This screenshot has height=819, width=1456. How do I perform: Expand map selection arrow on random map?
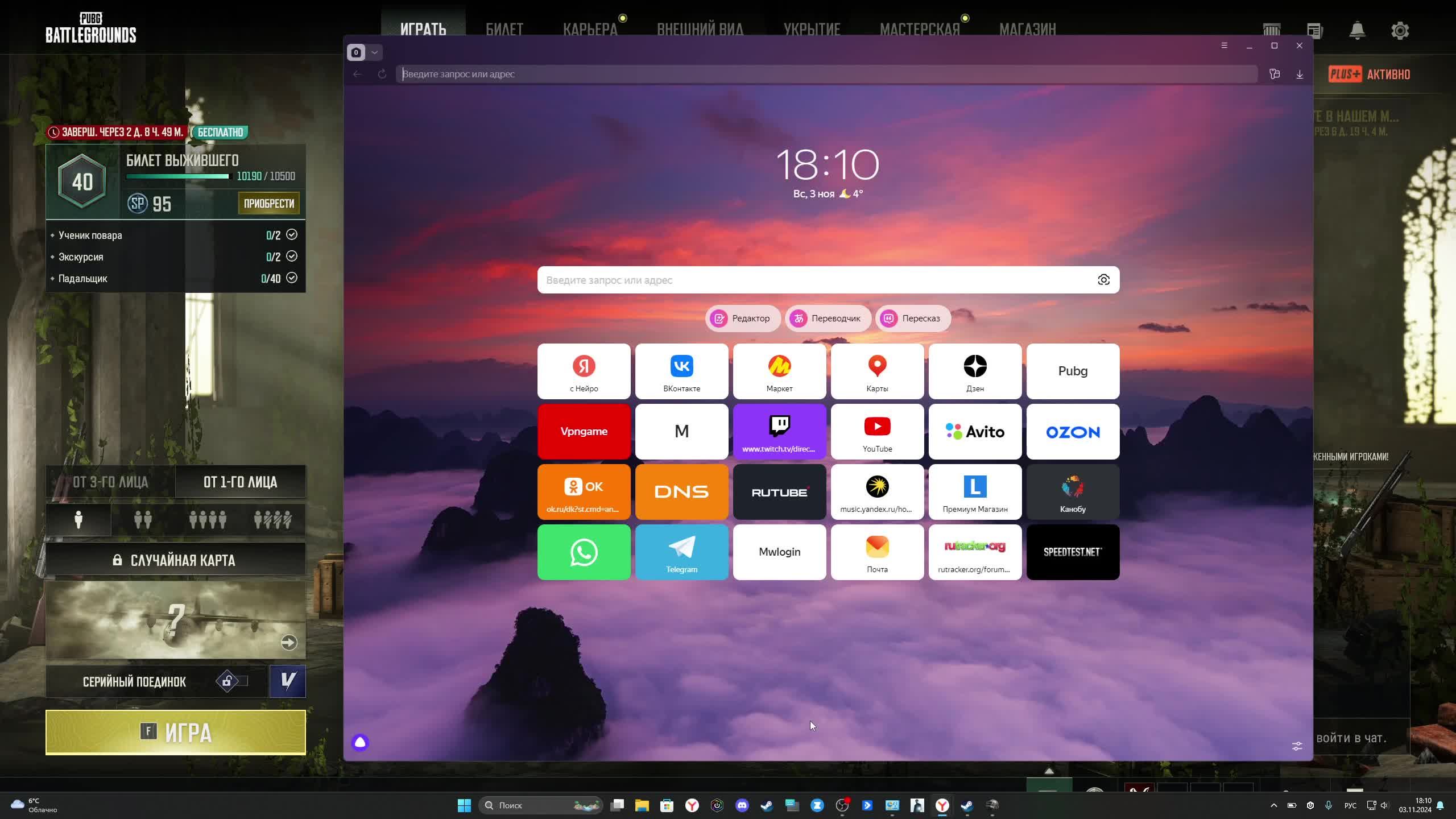pos(289,642)
